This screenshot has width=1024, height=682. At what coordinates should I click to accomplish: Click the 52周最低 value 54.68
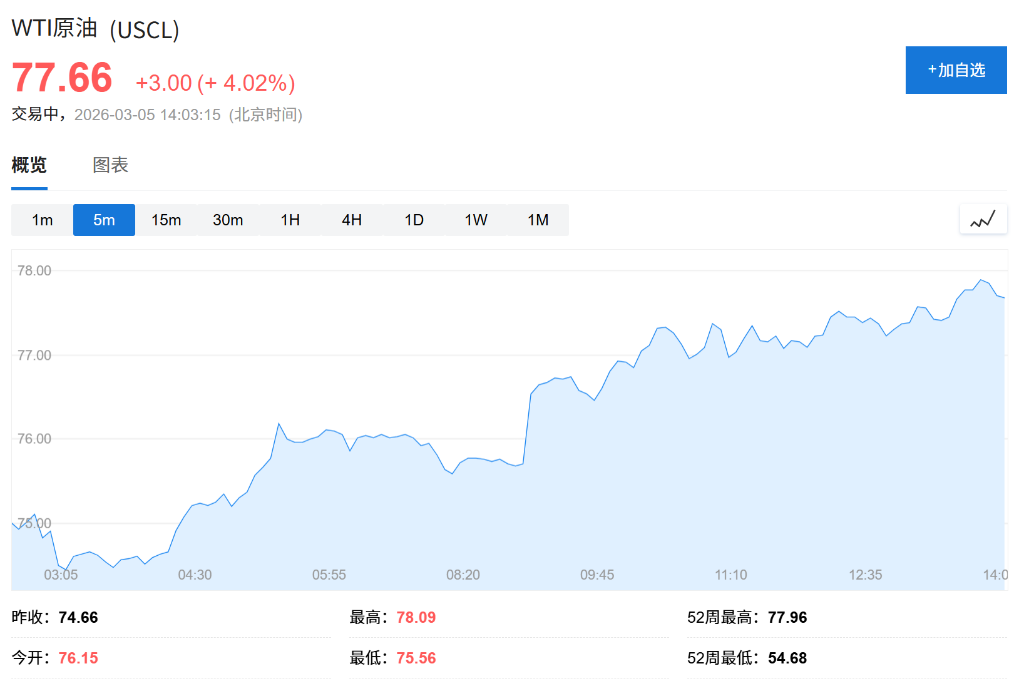(787, 658)
